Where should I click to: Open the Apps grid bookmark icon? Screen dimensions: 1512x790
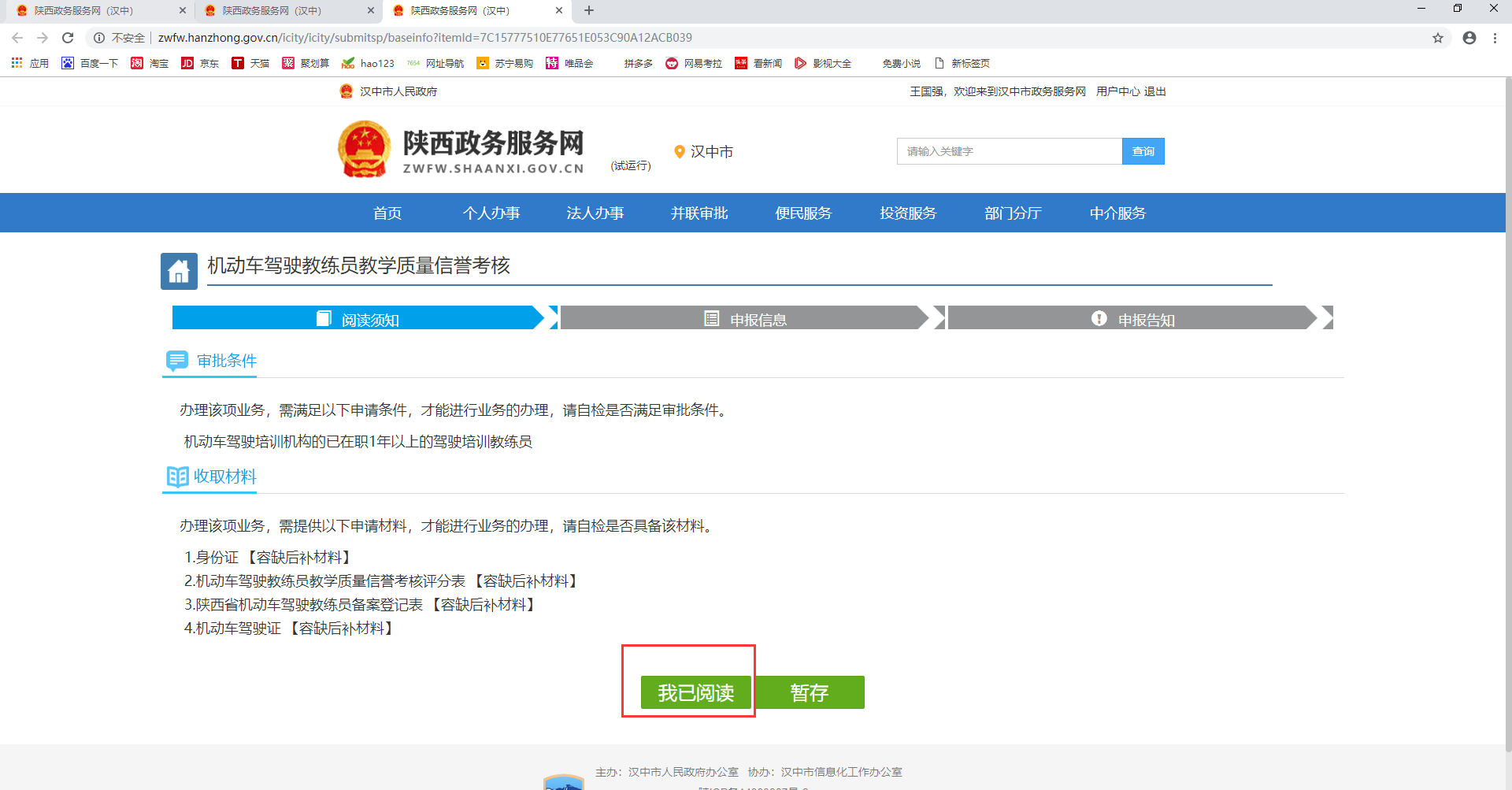(x=17, y=63)
